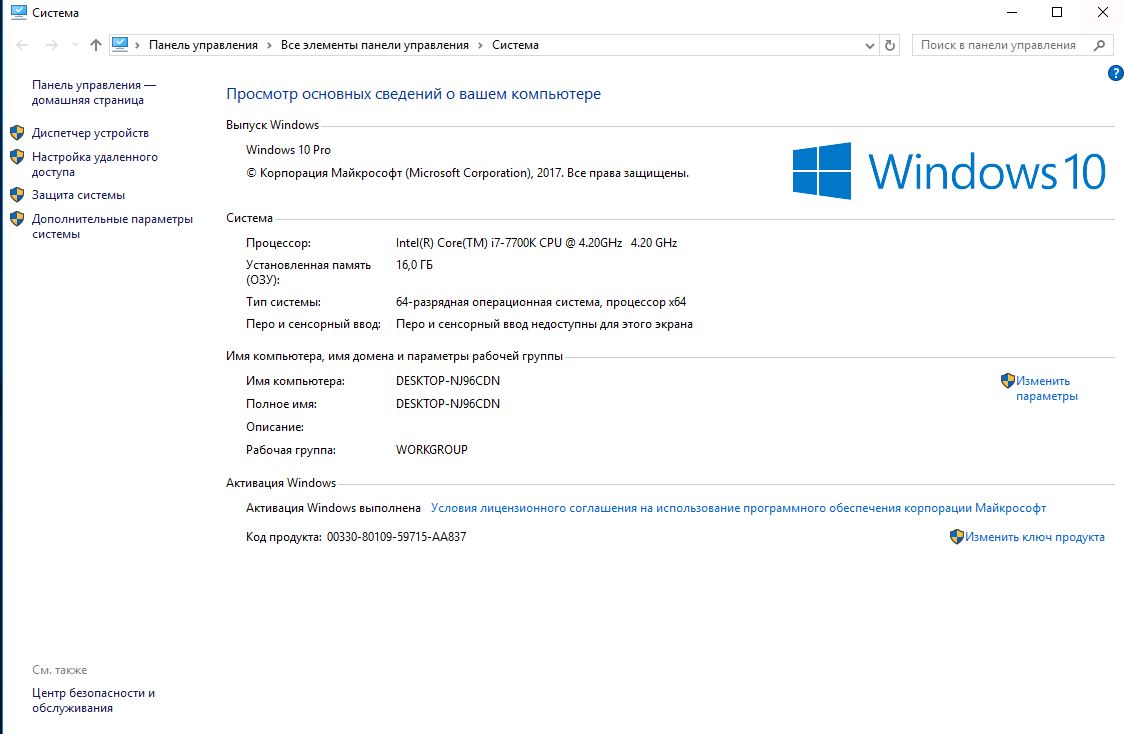The width and height of the screenshot is (1124, 734).
Task: Click the shield icon beside Защита системы
Action: [16, 195]
